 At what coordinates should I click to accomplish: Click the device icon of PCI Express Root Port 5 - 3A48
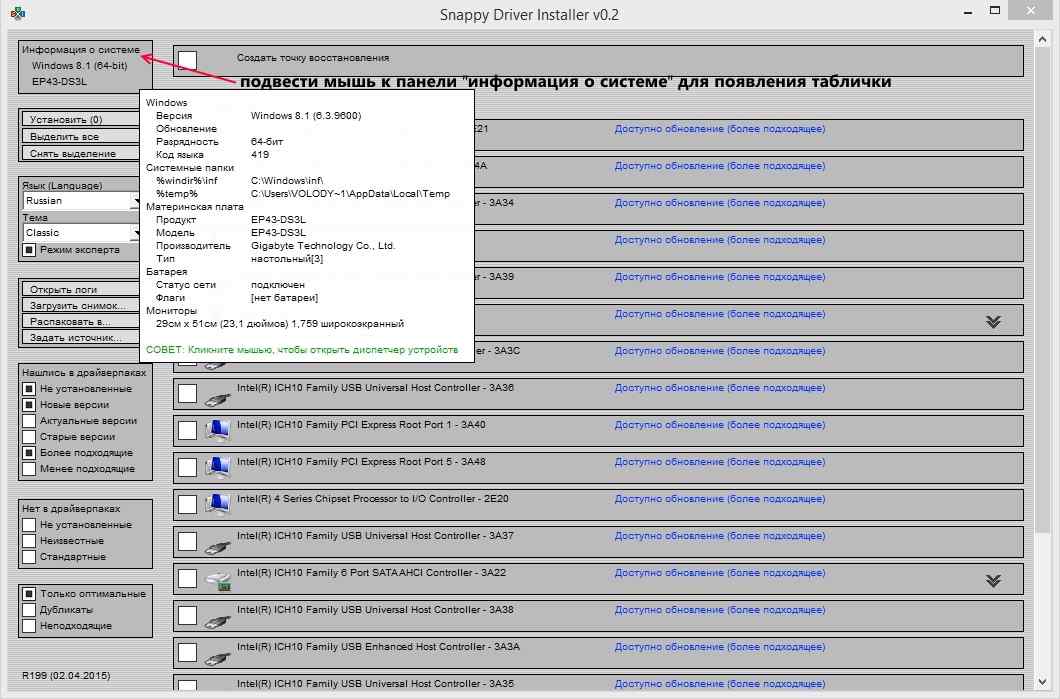pyautogui.click(x=216, y=468)
